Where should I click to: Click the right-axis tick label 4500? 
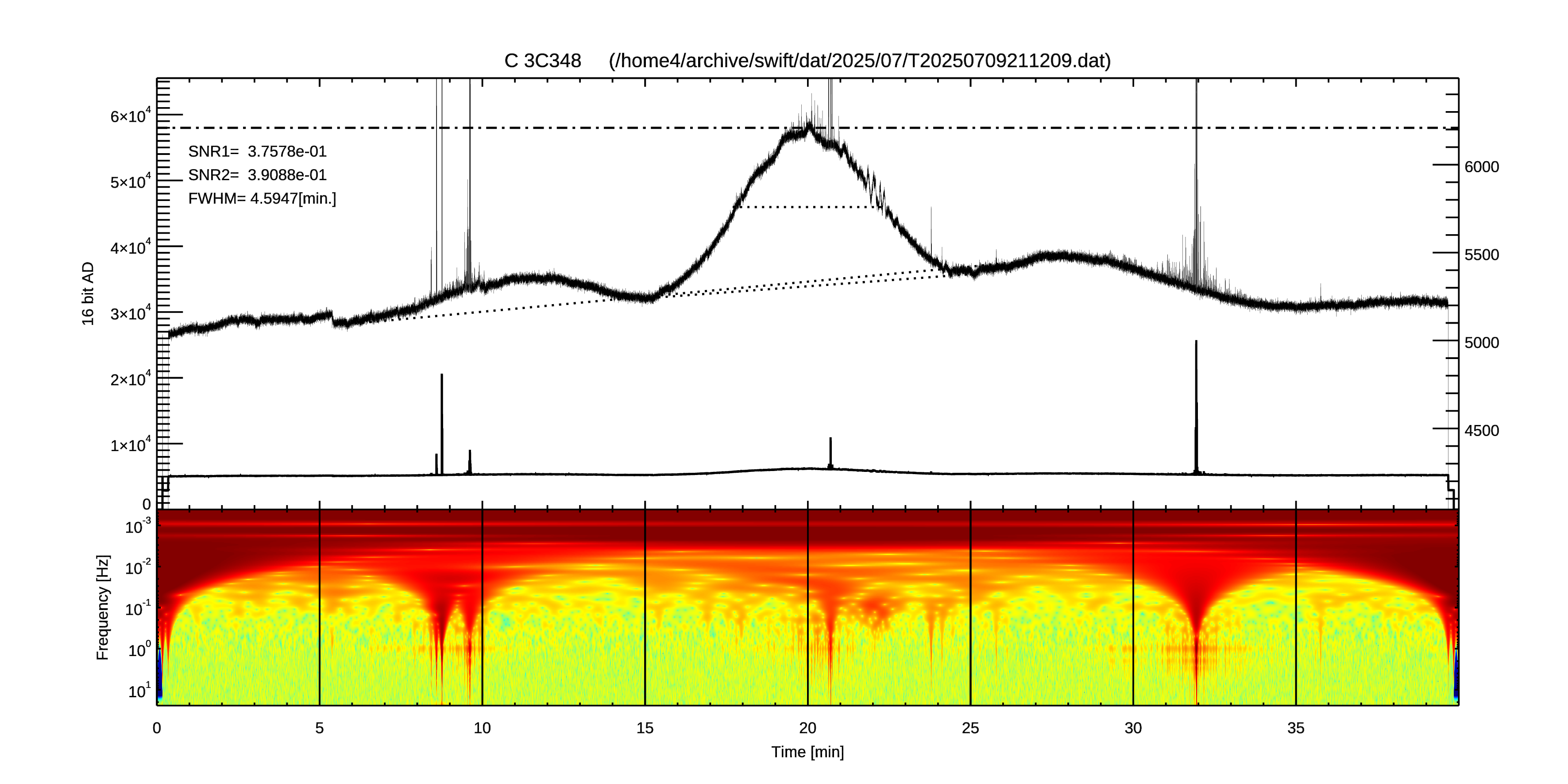[1482, 431]
